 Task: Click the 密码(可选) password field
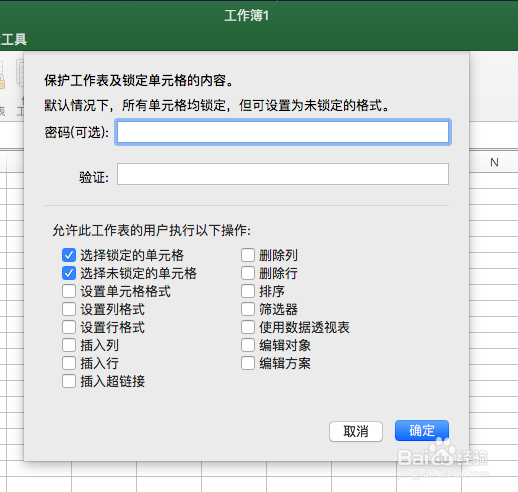click(x=283, y=132)
